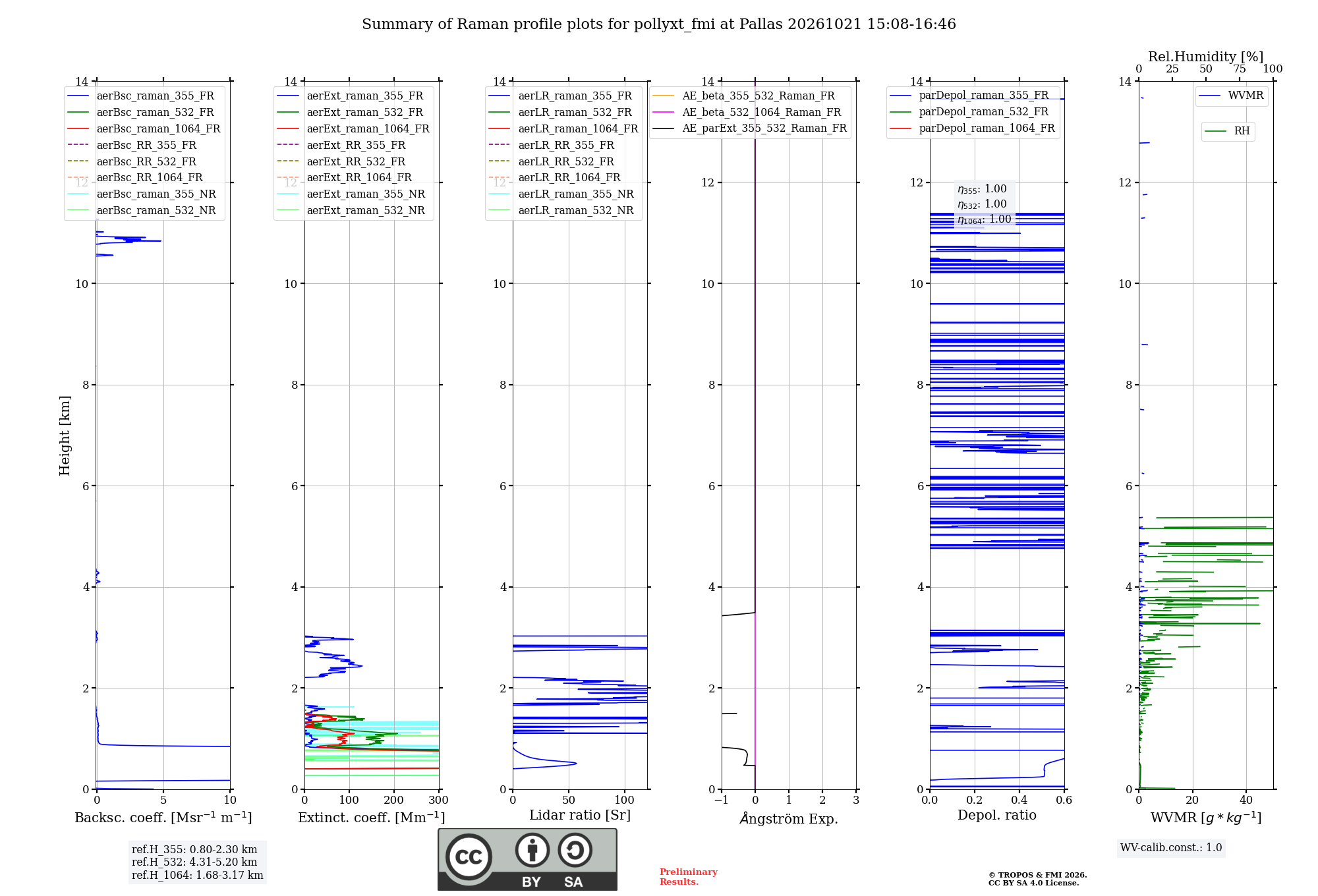Click the Backsc. coeff. axis label

point(163,818)
